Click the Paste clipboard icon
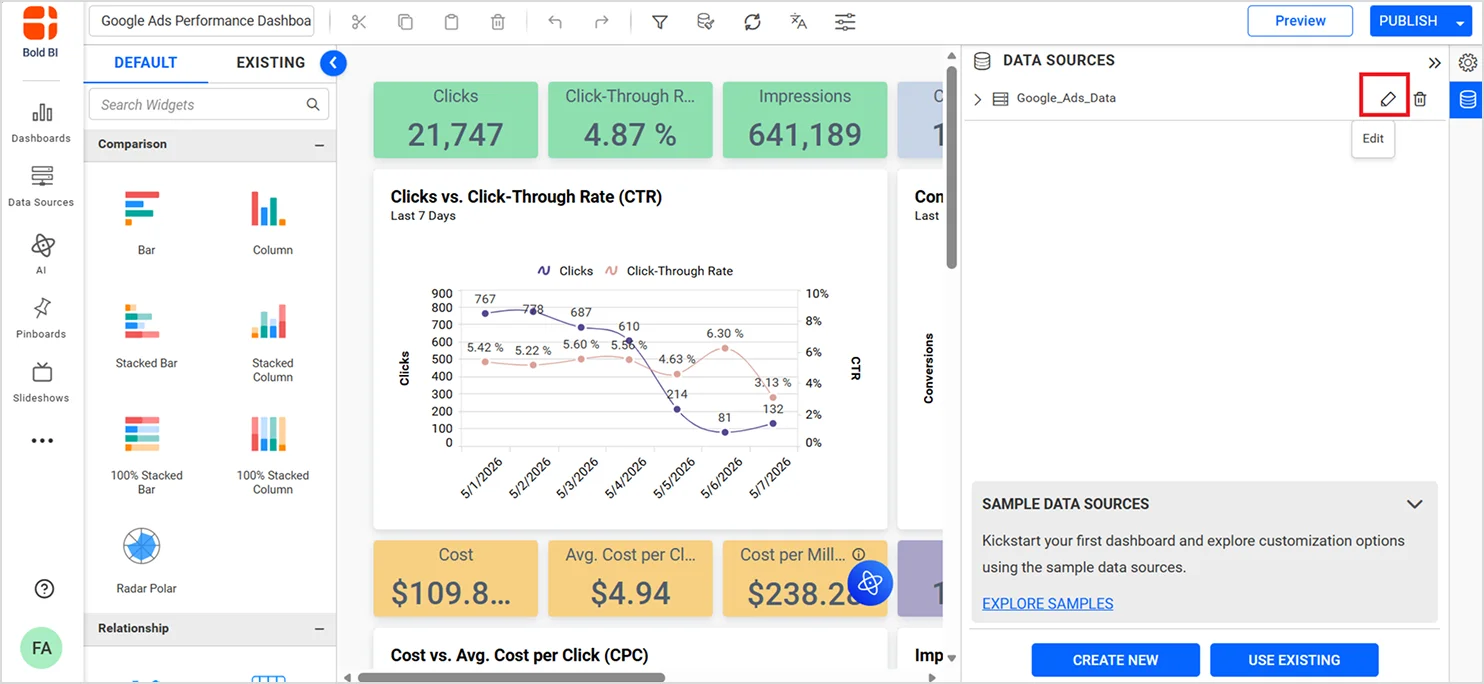The width and height of the screenshot is (1484, 684). coord(451,21)
